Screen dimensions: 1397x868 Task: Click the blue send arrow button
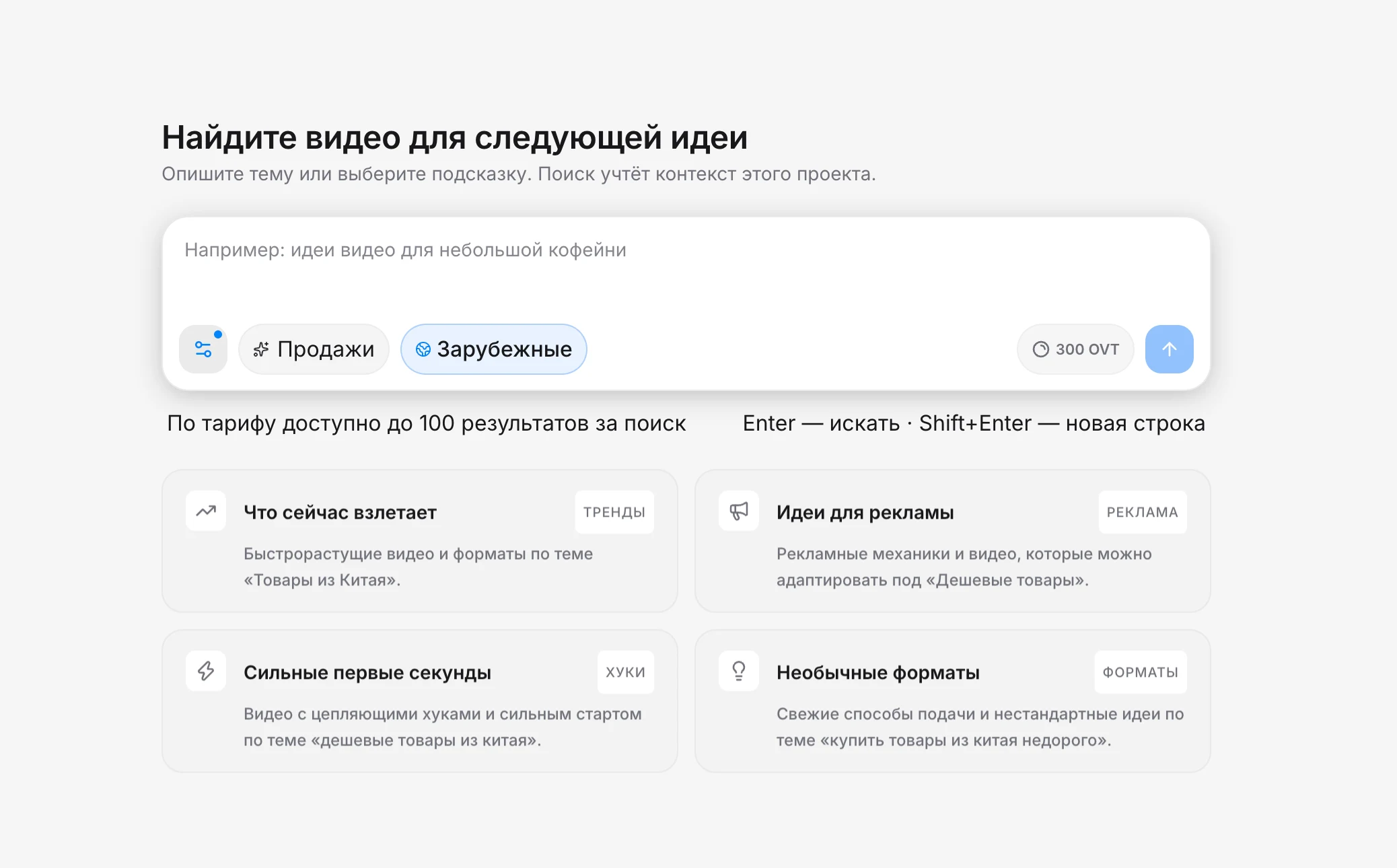[1169, 349]
